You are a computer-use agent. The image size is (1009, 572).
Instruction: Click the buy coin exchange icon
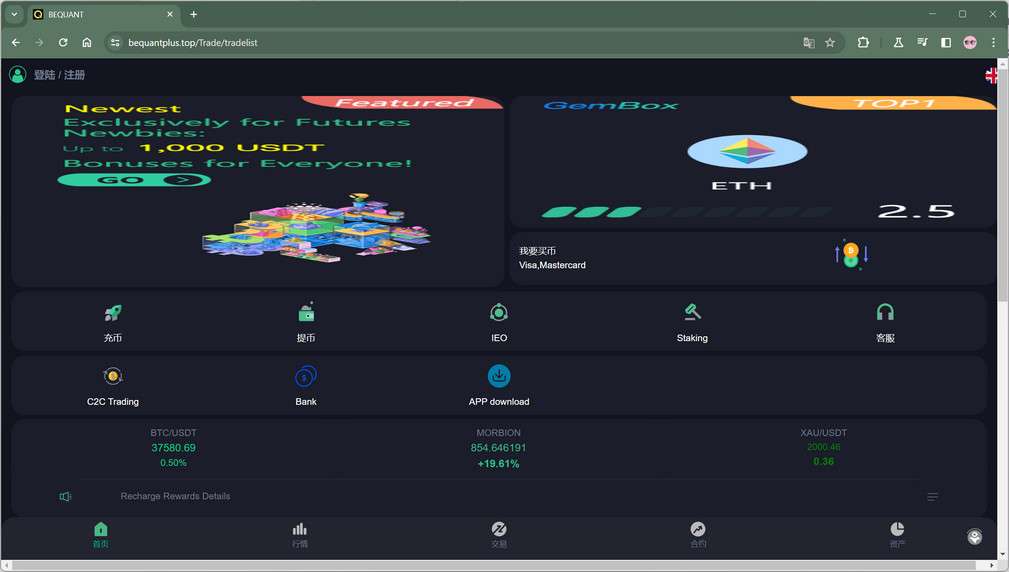tap(851, 255)
